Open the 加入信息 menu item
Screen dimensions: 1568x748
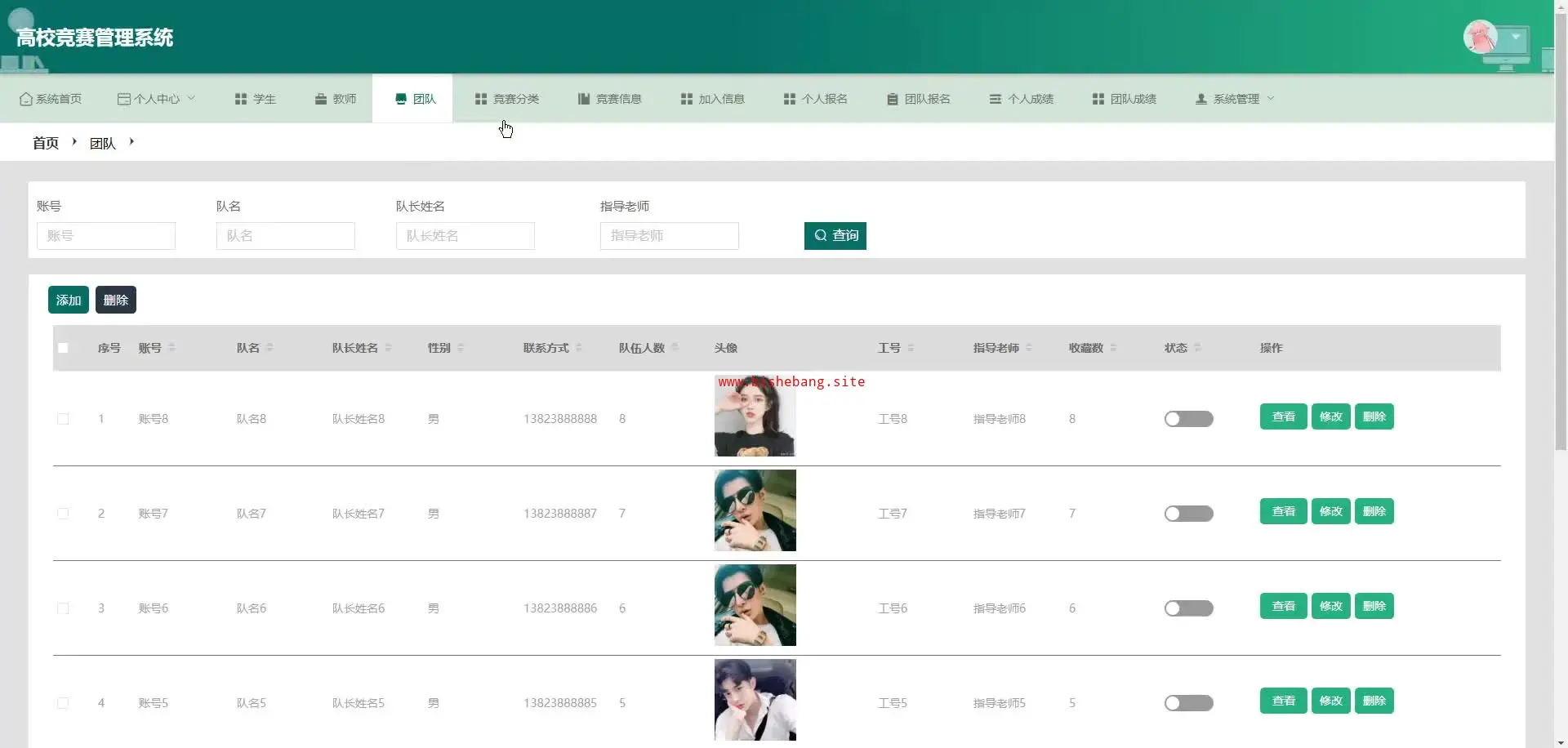pos(713,99)
